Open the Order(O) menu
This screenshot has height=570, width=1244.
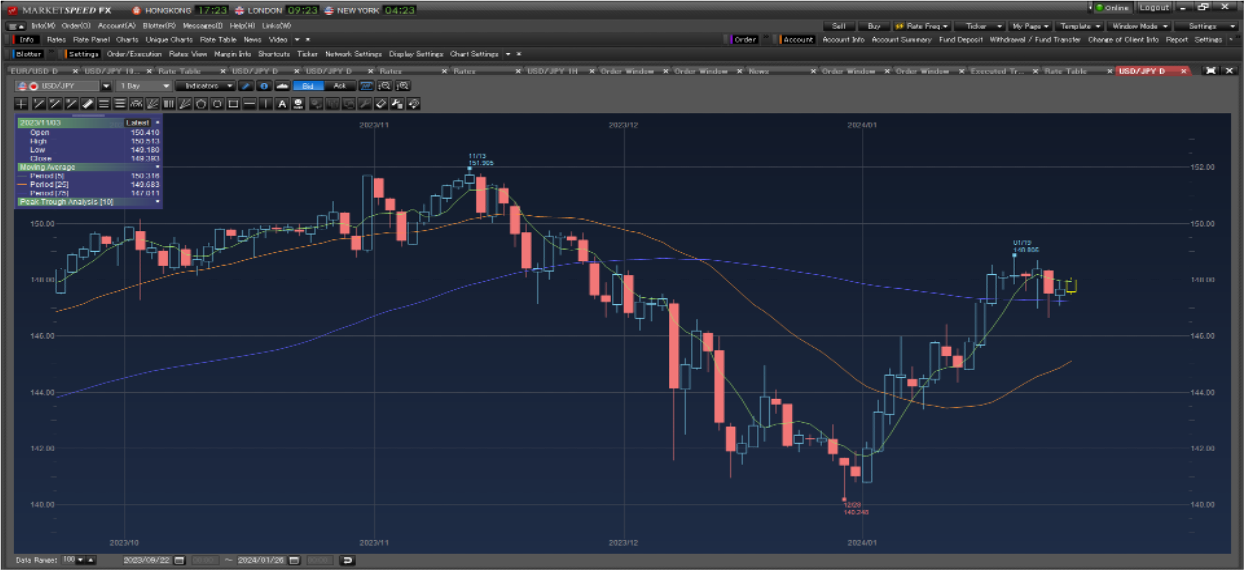75,25
